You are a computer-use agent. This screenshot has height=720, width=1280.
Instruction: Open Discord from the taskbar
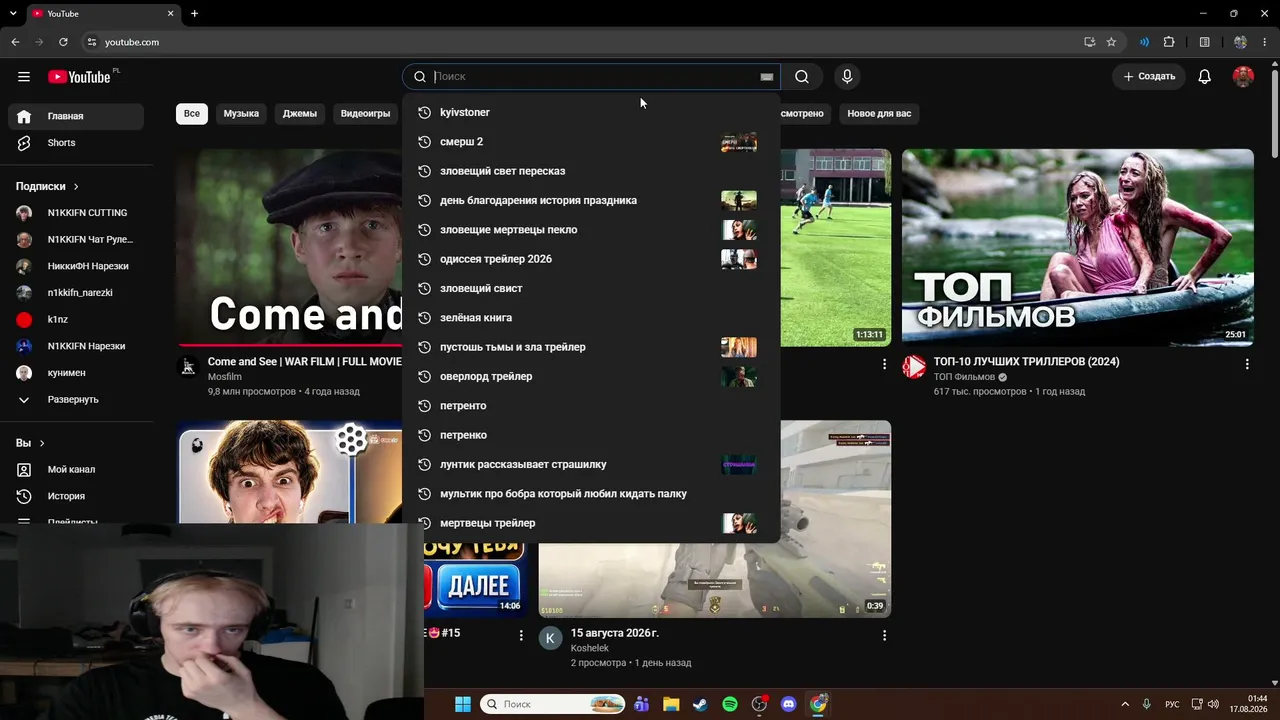[789, 704]
